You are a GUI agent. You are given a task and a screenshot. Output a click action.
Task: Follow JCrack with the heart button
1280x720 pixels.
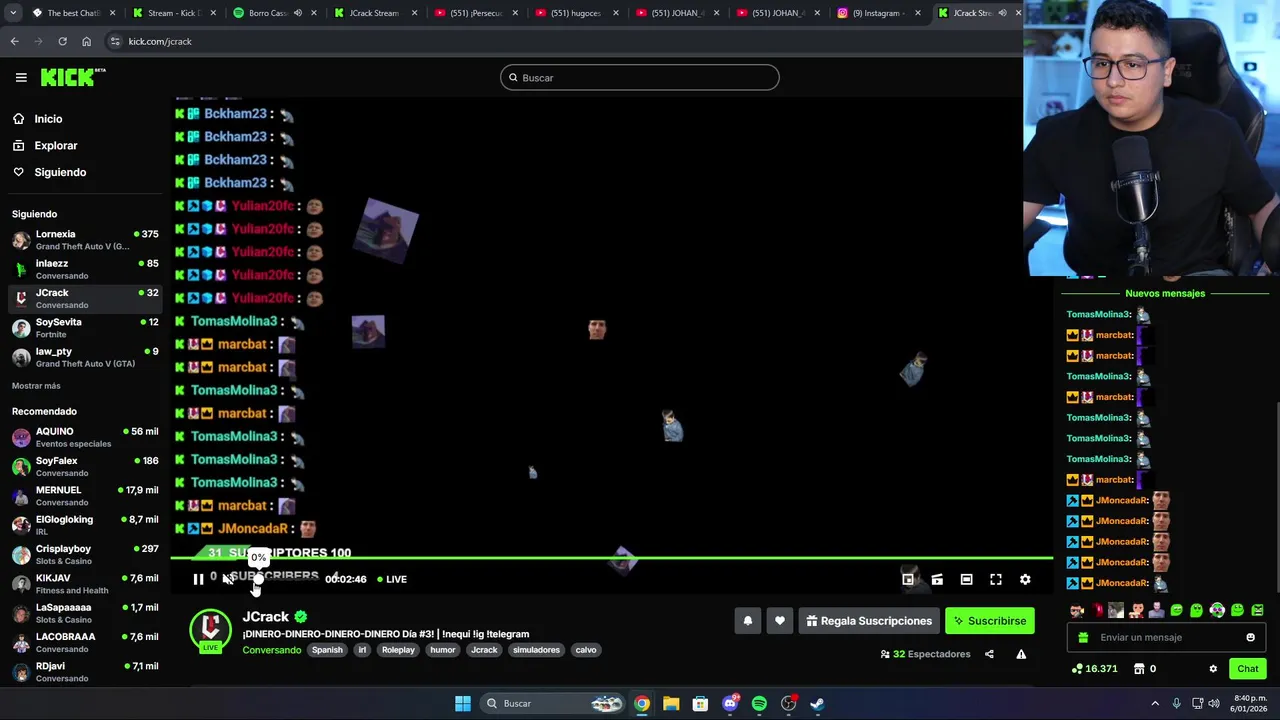780,621
